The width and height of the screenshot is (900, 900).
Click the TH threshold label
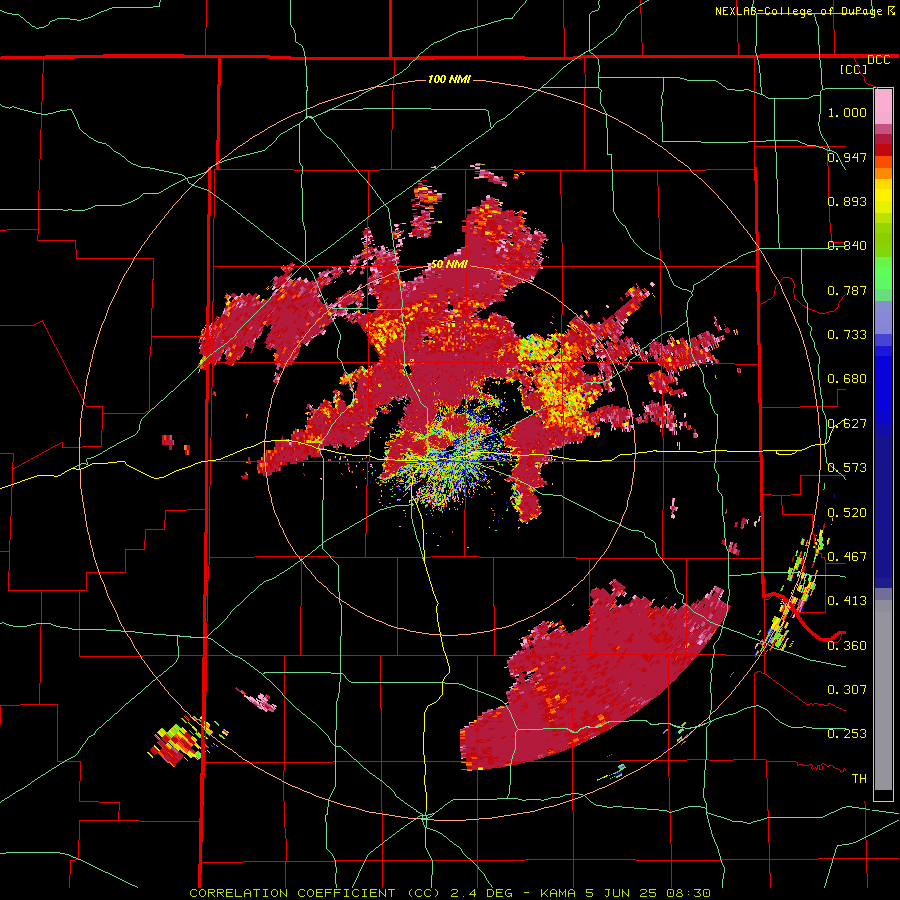tap(859, 778)
